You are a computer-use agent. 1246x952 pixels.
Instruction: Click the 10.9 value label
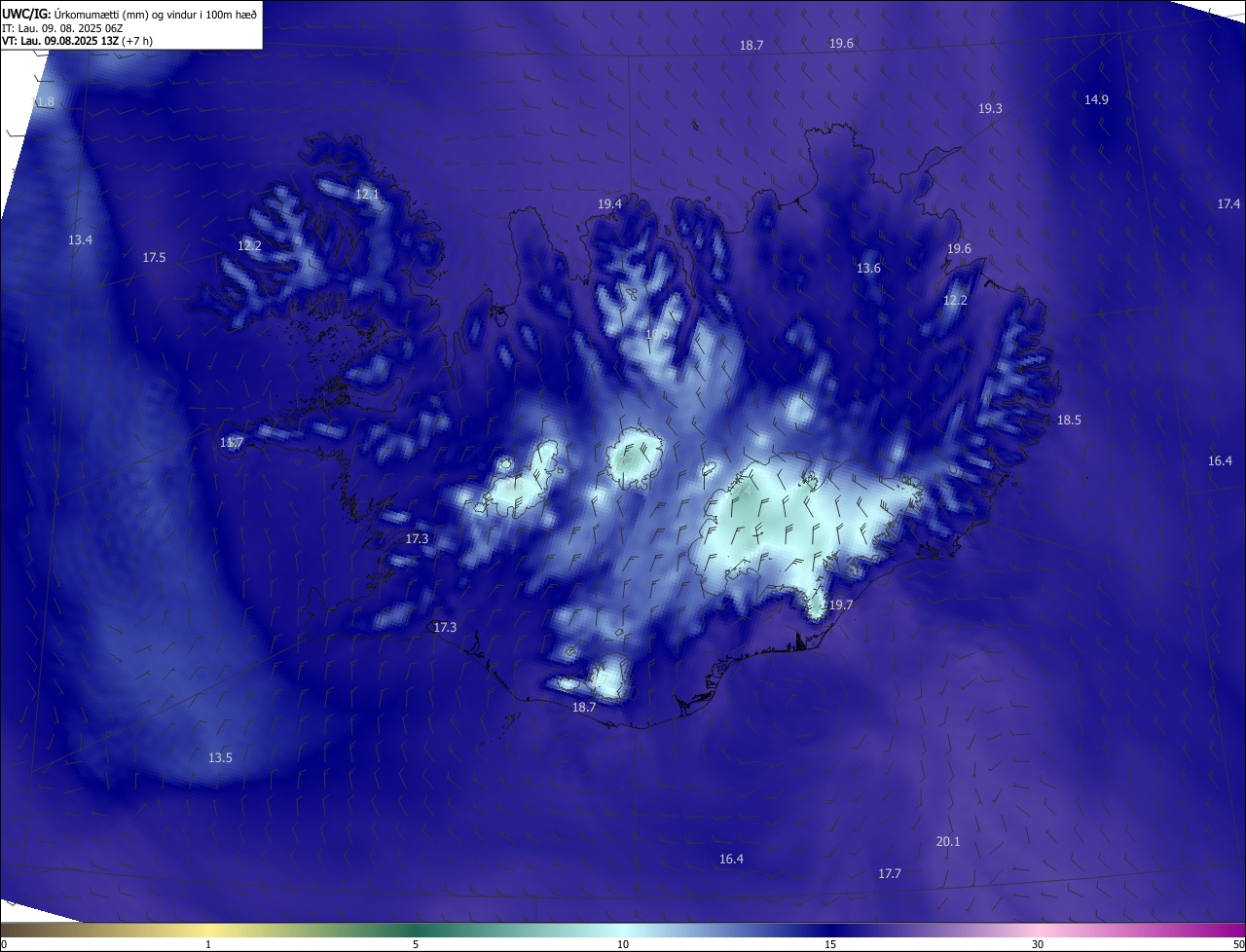[657, 335]
